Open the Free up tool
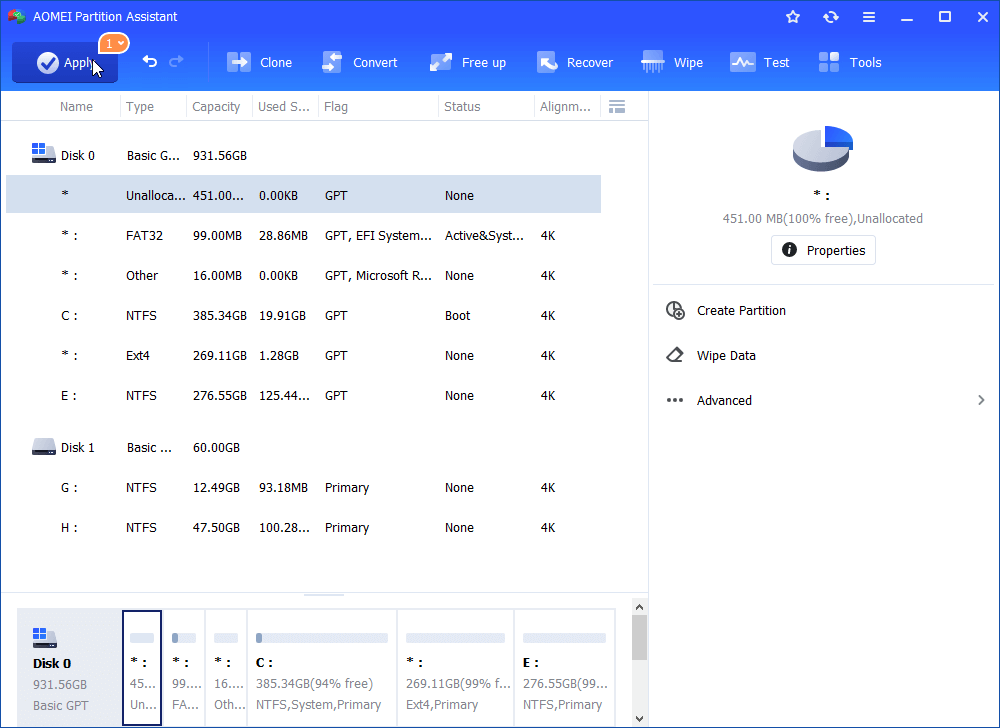 468,62
